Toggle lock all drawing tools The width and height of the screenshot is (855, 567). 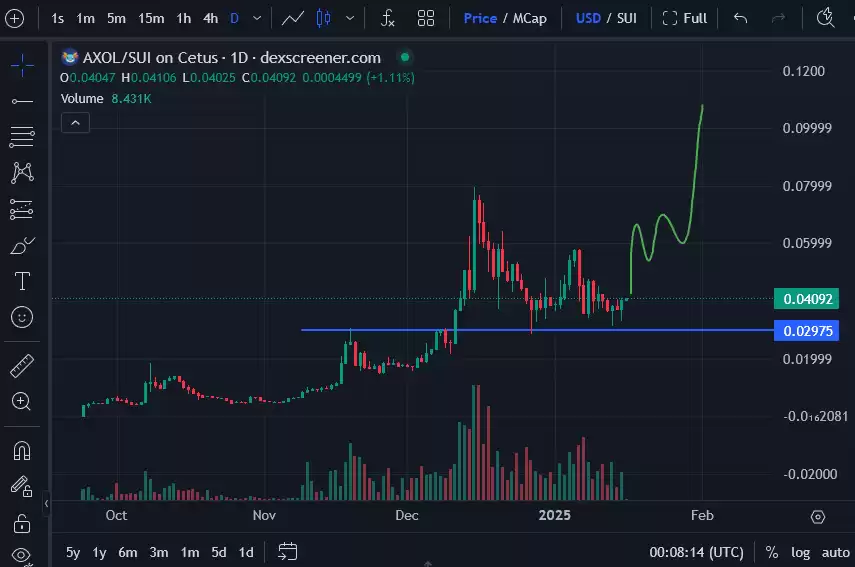click(x=22, y=523)
